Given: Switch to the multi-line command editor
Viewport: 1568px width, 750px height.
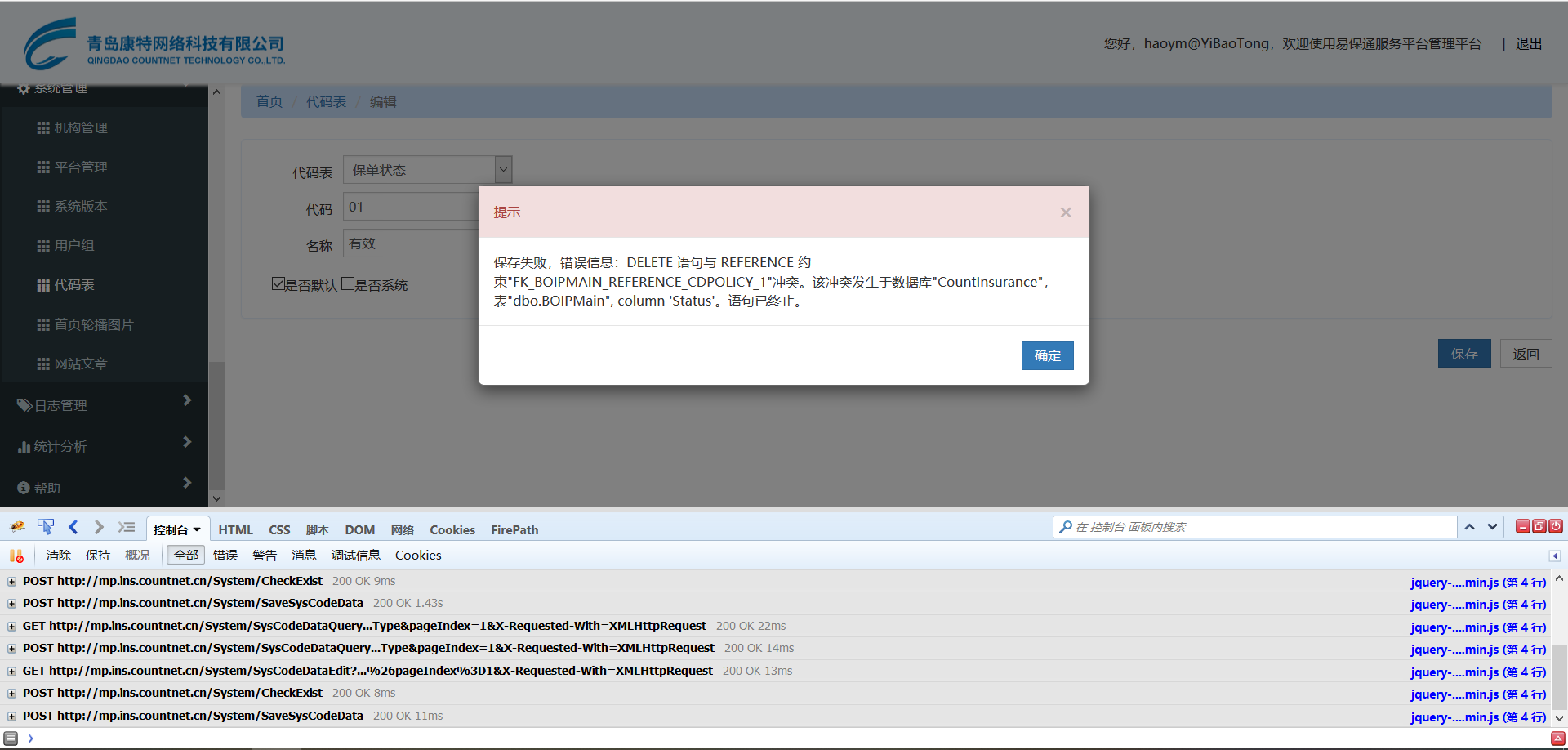Looking at the screenshot, I should pyautogui.click(x=1558, y=739).
